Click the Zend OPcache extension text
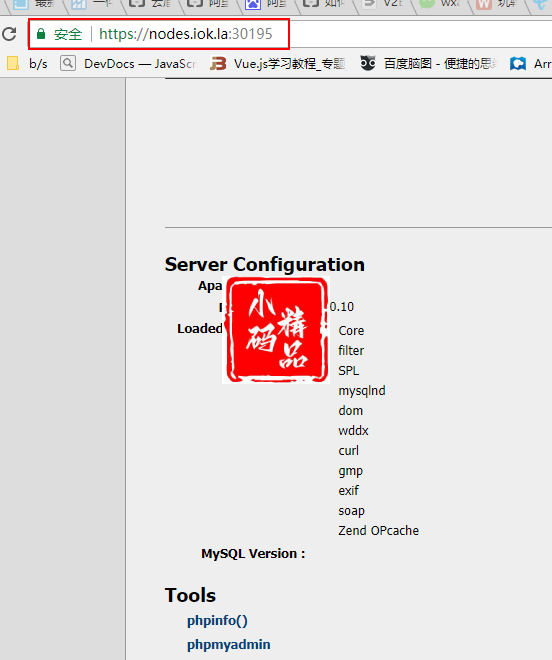Viewport: 552px width, 660px height. (x=379, y=530)
